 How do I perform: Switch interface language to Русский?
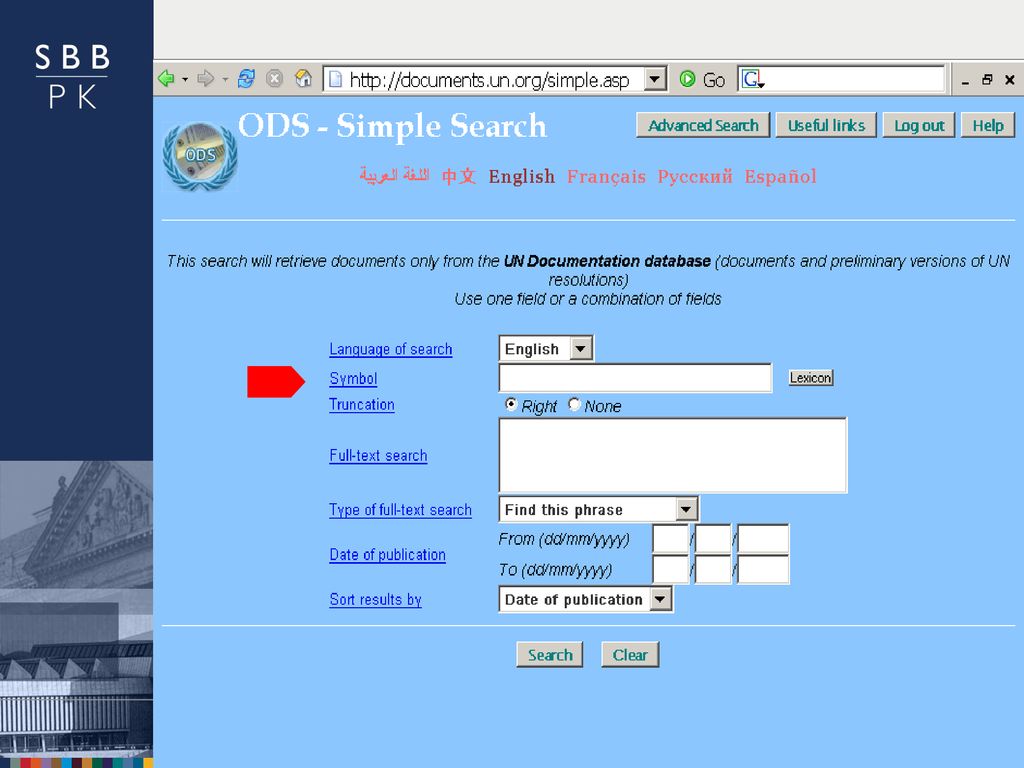[x=695, y=176]
